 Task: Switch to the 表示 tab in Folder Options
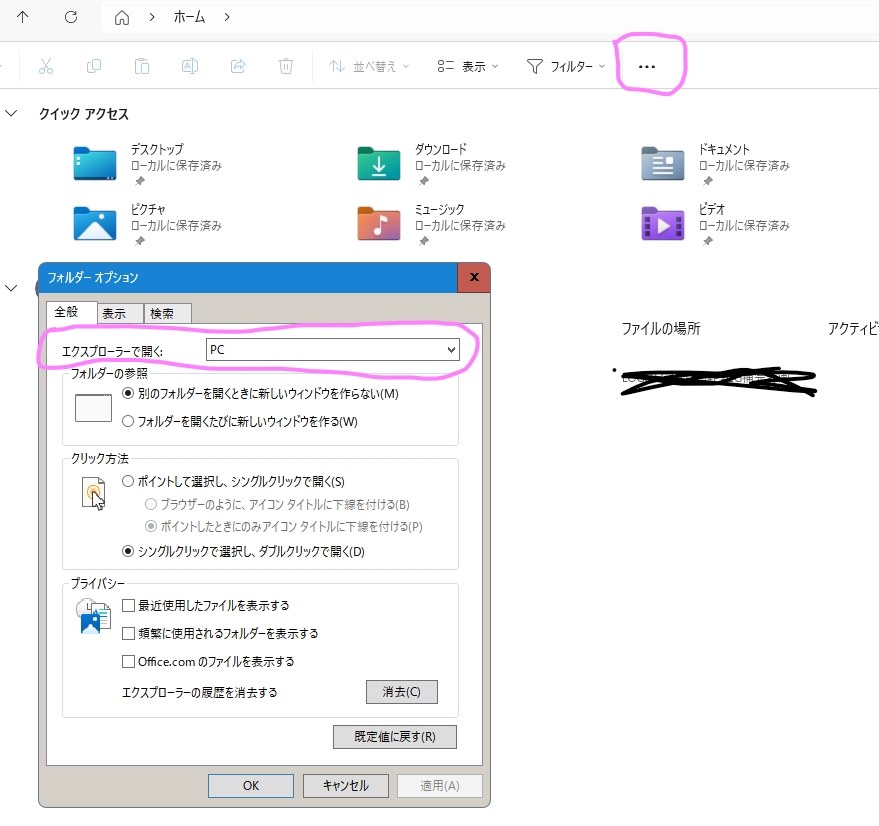[118, 312]
